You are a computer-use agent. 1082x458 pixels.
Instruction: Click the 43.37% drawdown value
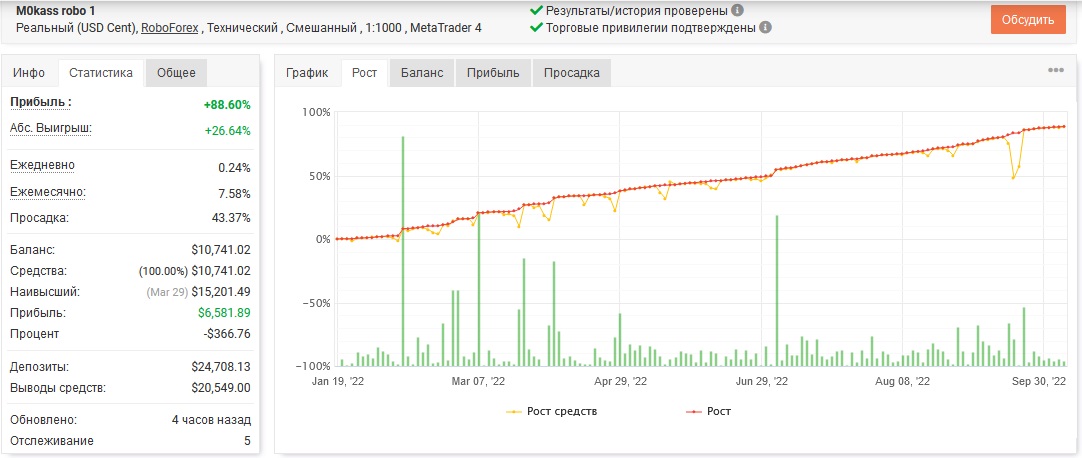pos(233,218)
